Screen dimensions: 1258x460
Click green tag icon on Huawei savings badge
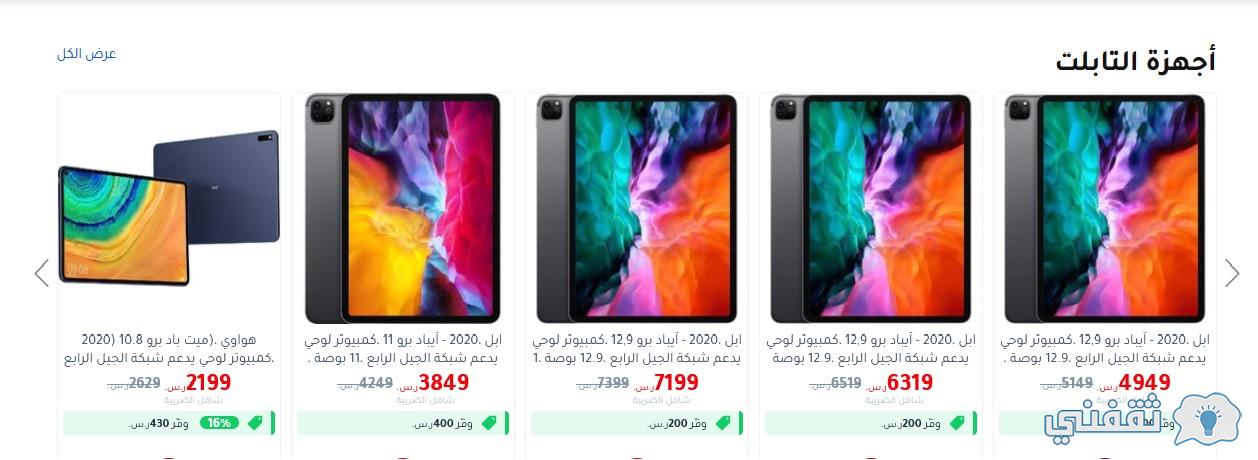[x=255, y=423]
